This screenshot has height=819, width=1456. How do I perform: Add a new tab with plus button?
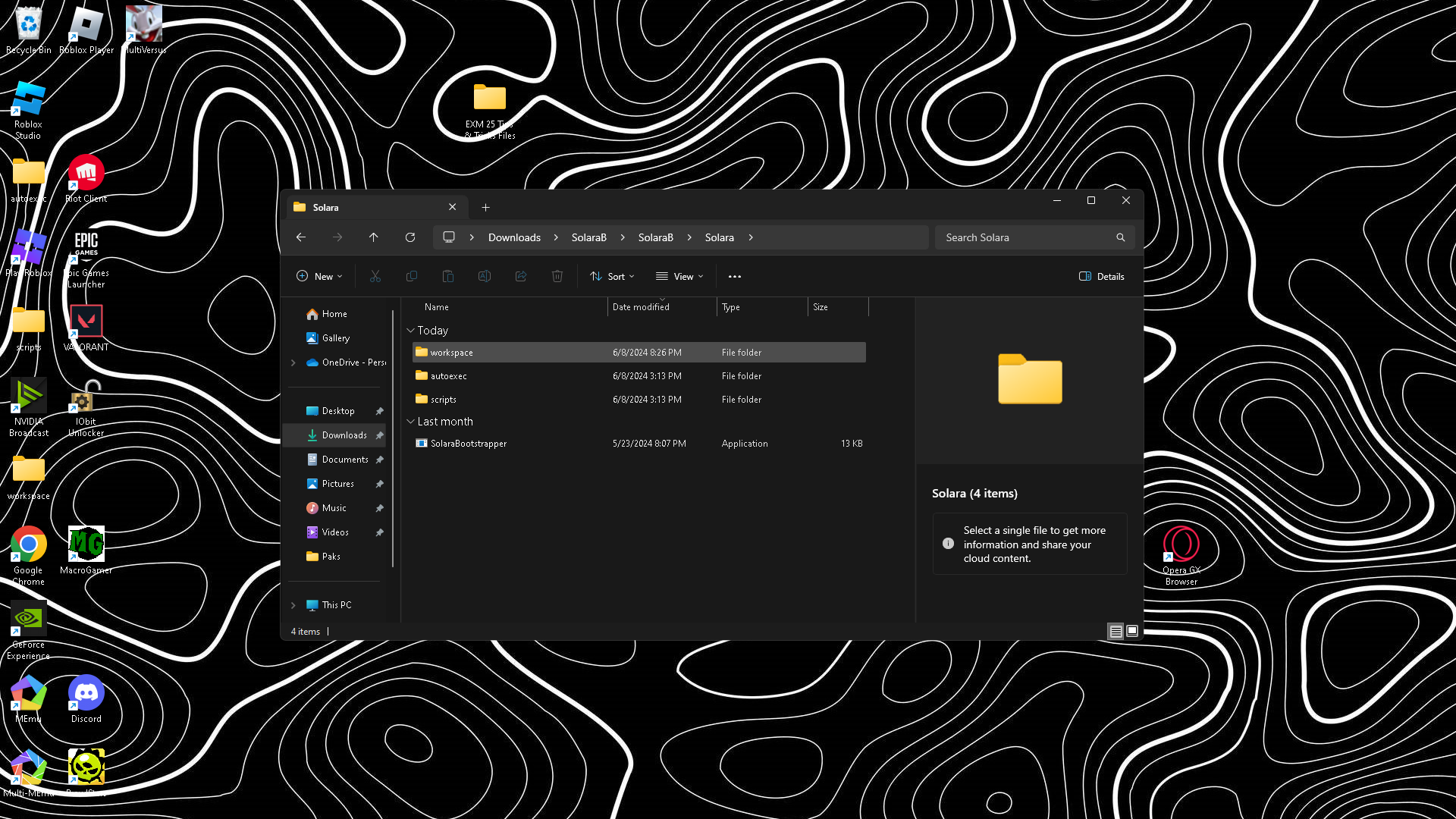(x=485, y=207)
